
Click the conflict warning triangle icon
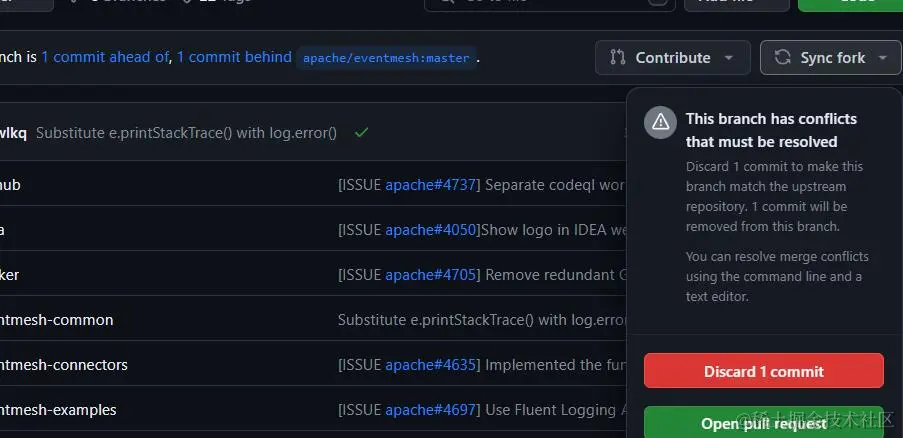click(x=660, y=122)
